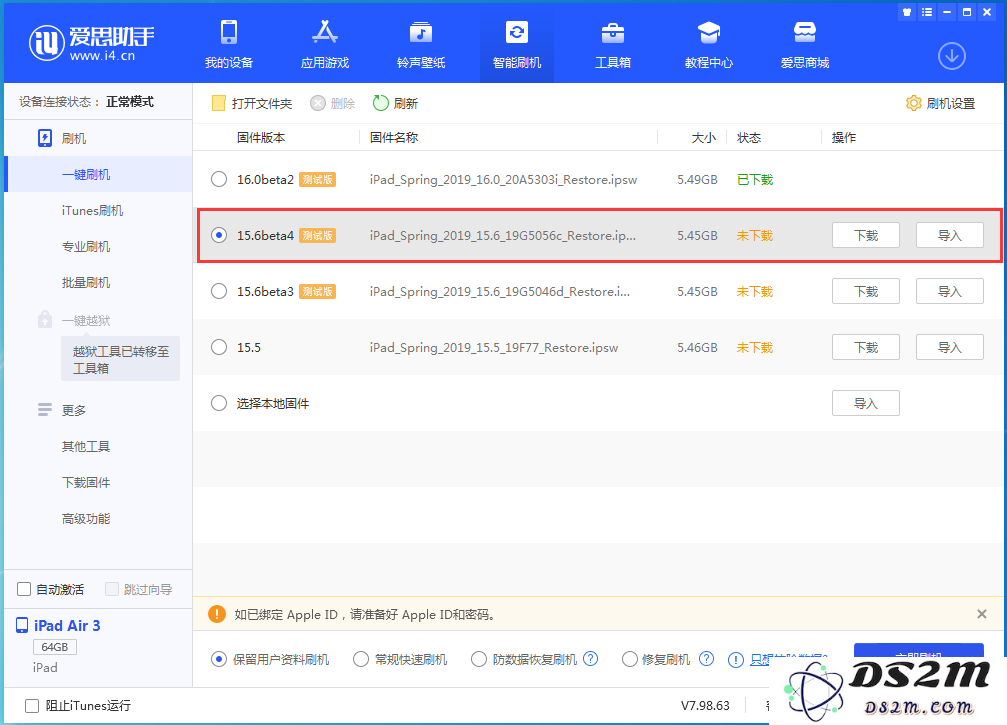Enable the 自动激活 checkbox
The width and height of the screenshot is (1007, 725).
[x=24, y=589]
